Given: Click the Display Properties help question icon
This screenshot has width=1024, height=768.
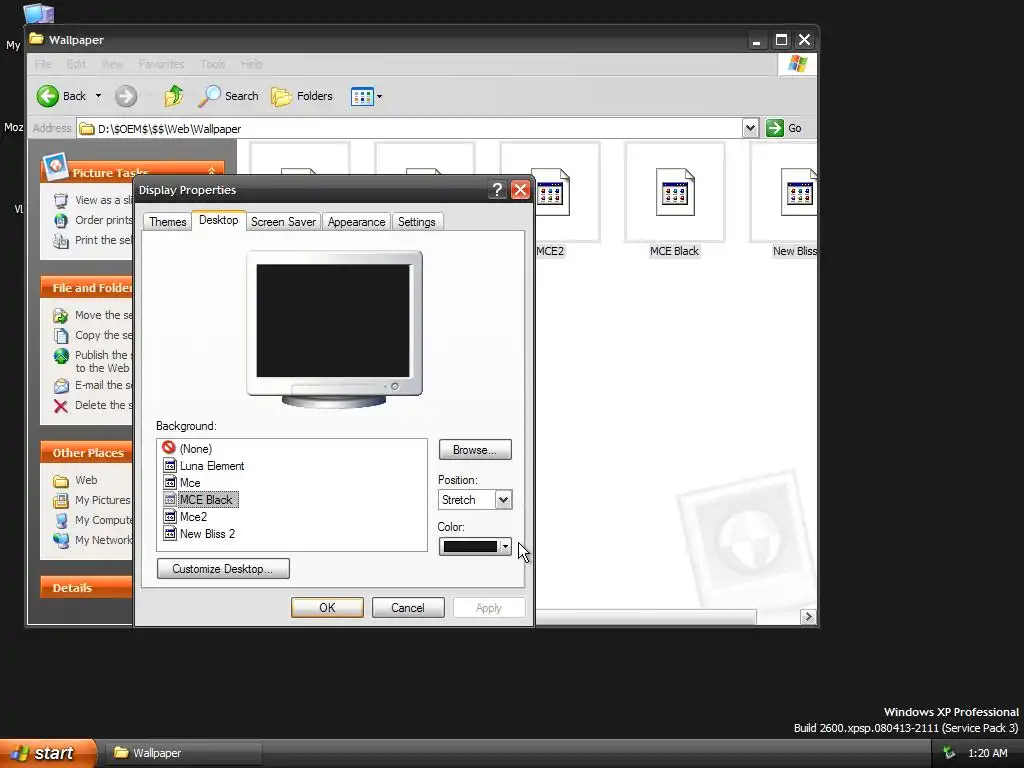Looking at the screenshot, I should (497, 190).
